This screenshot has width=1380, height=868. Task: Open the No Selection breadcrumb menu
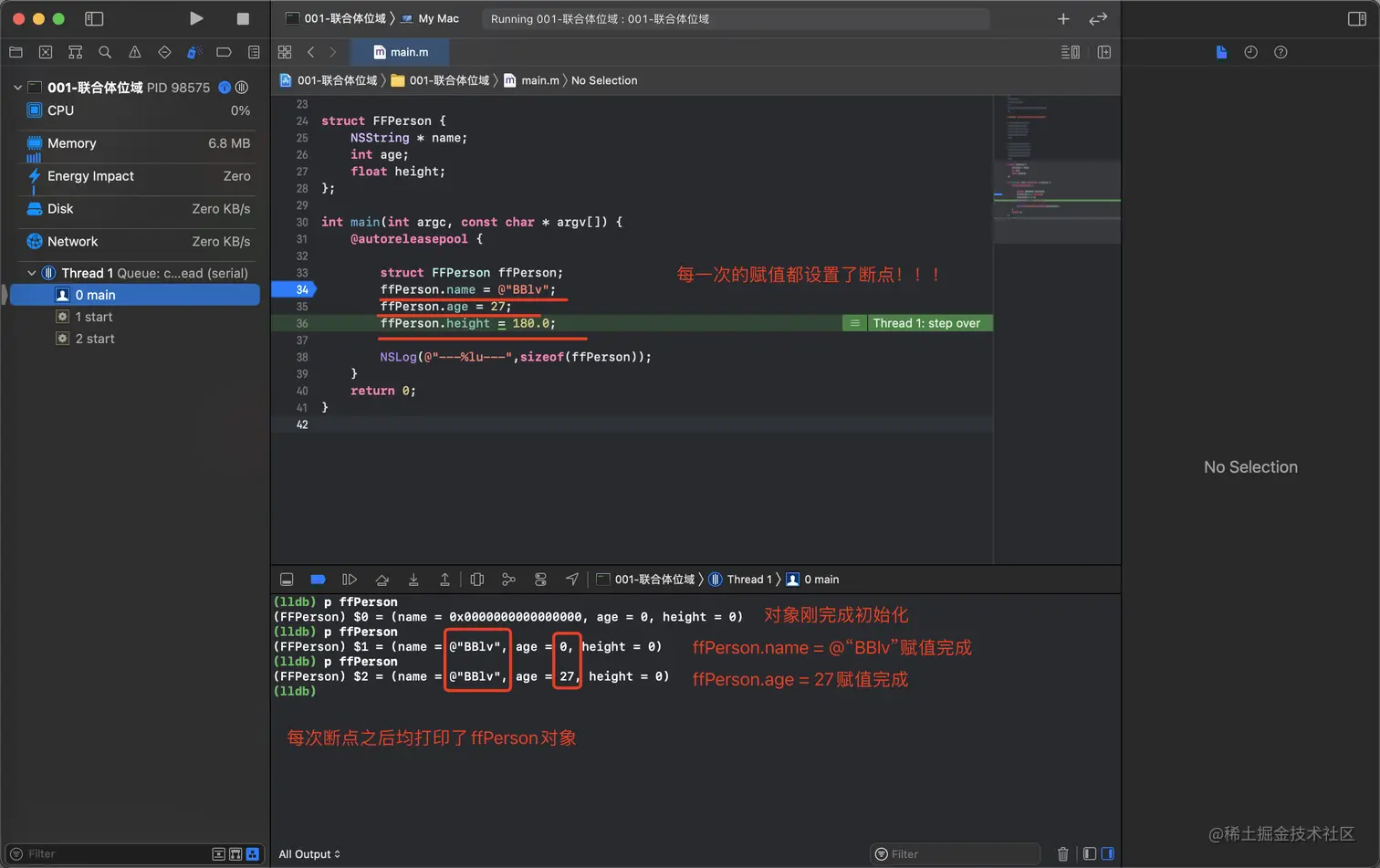tap(604, 80)
